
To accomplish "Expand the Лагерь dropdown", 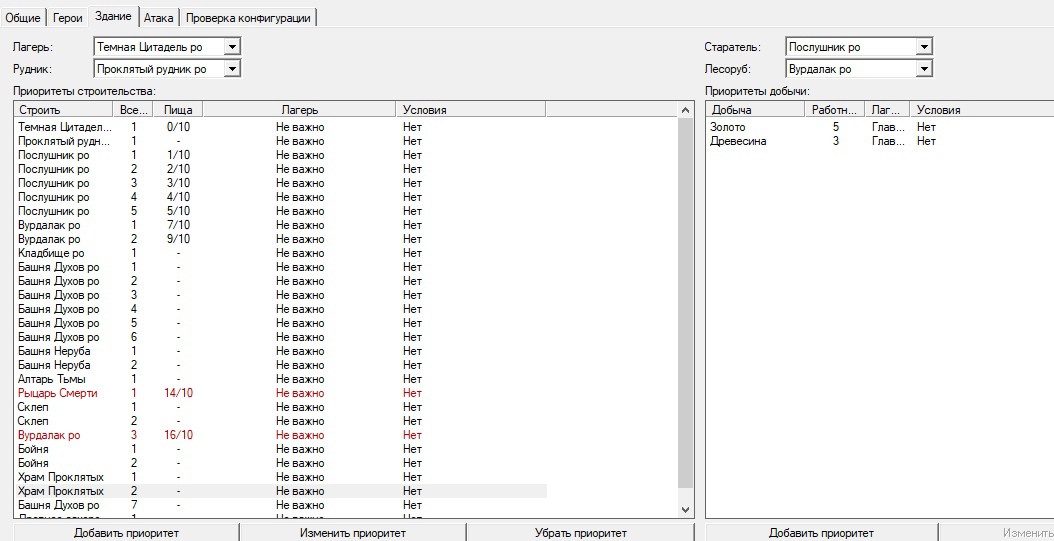I will tap(232, 47).
